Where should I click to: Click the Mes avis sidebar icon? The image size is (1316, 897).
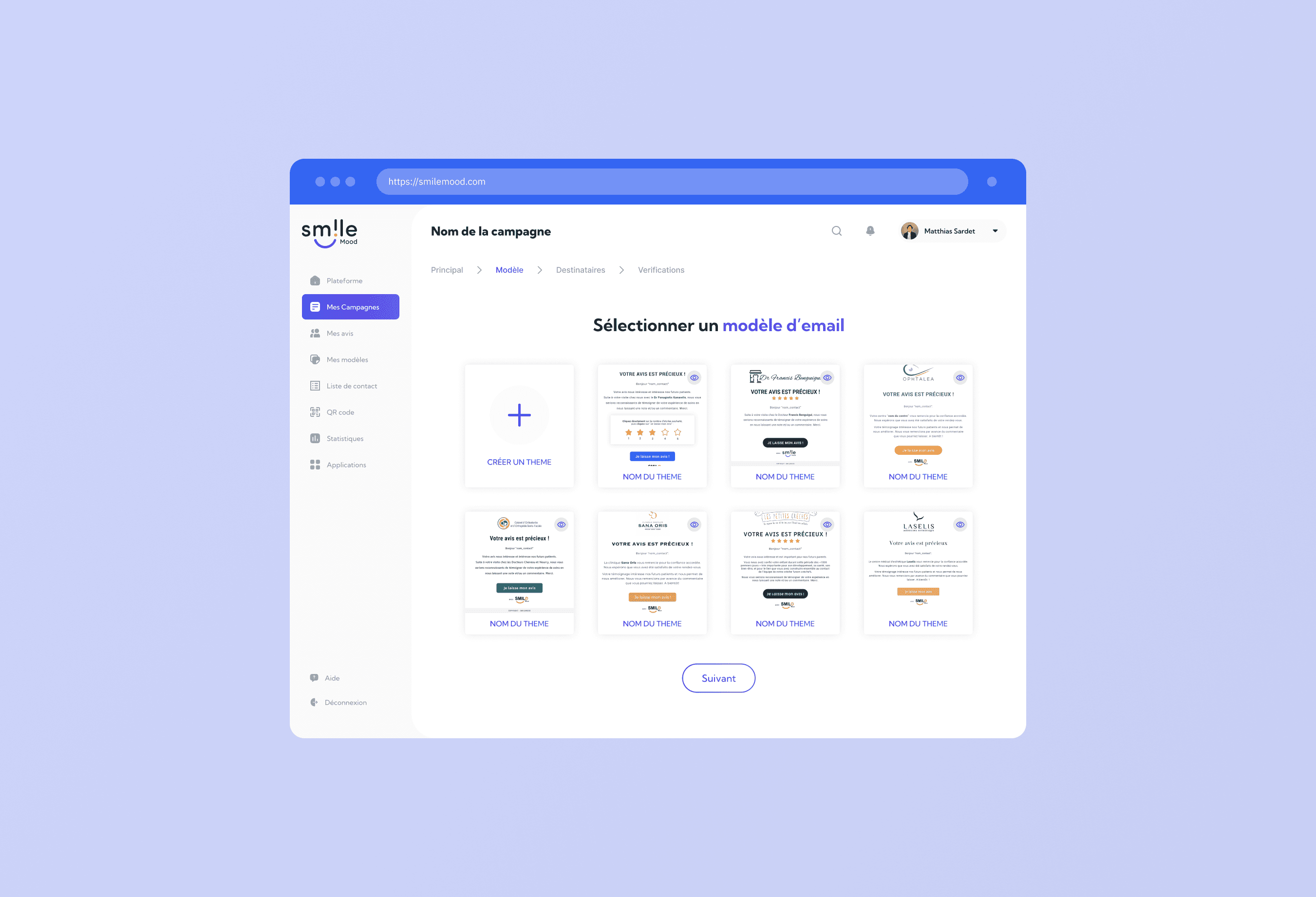pos(315,333)
